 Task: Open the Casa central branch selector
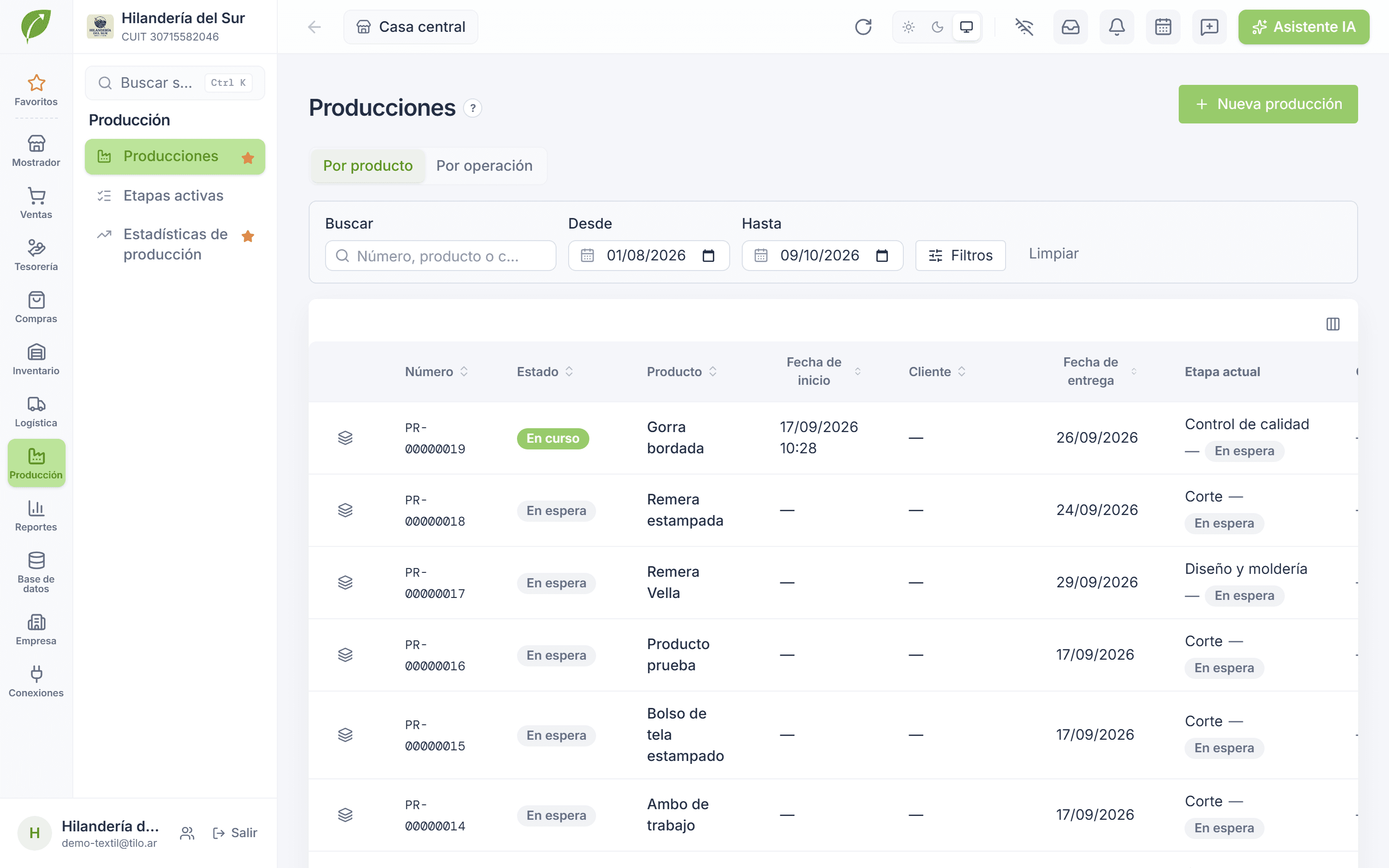(x=410, y=27)
